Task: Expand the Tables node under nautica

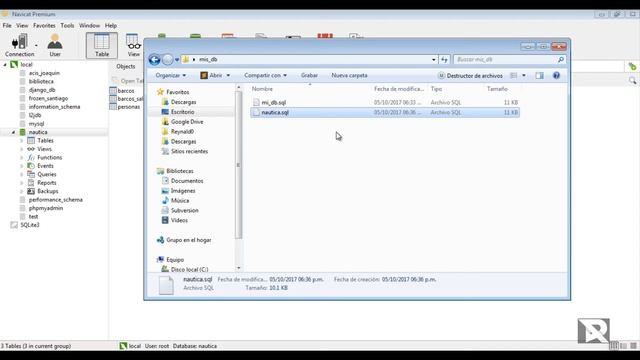Action: [x=22, y=140]
